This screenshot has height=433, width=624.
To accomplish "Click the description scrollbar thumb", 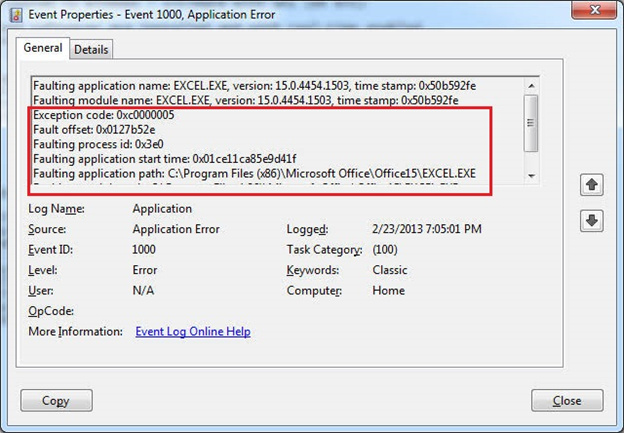I will click(x=531, y=123).
